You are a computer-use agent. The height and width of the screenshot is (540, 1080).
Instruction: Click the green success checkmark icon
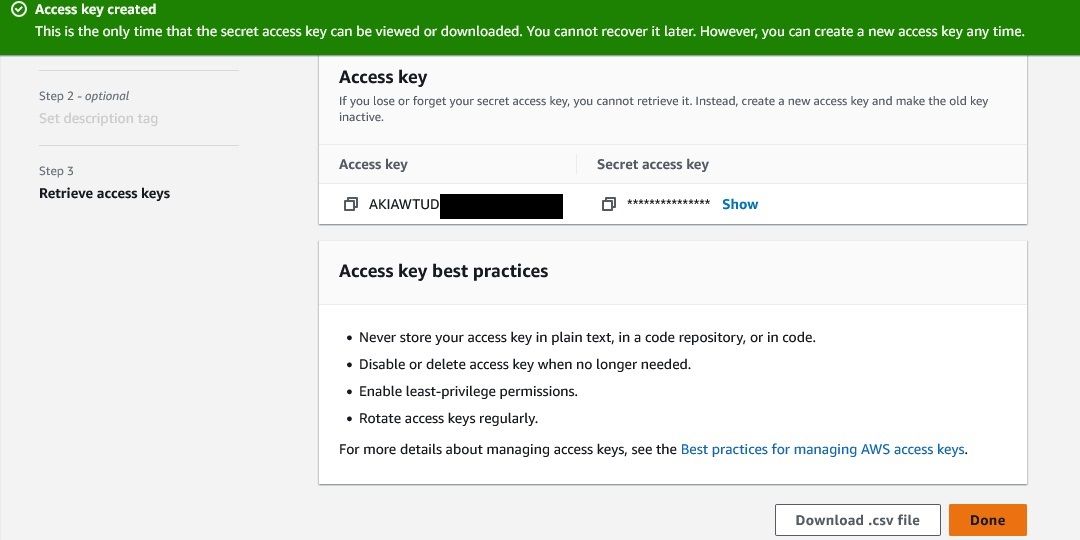pyautogui.click(x=18, y=10)
